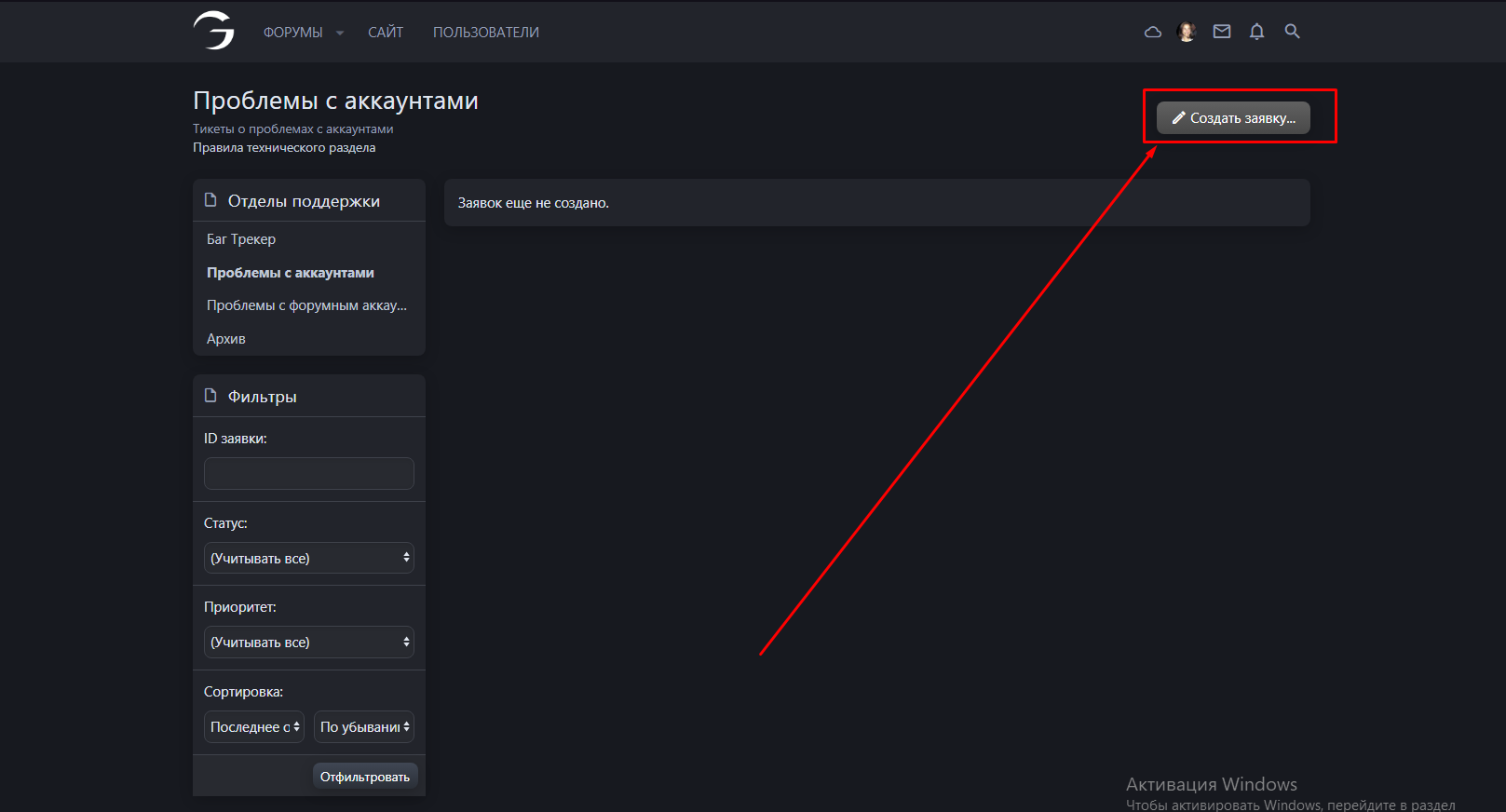The height and width of the screenshot is (812, 1506).
Task: Open the Последнее sort field dropdown
Action: [x=253, y=726]
